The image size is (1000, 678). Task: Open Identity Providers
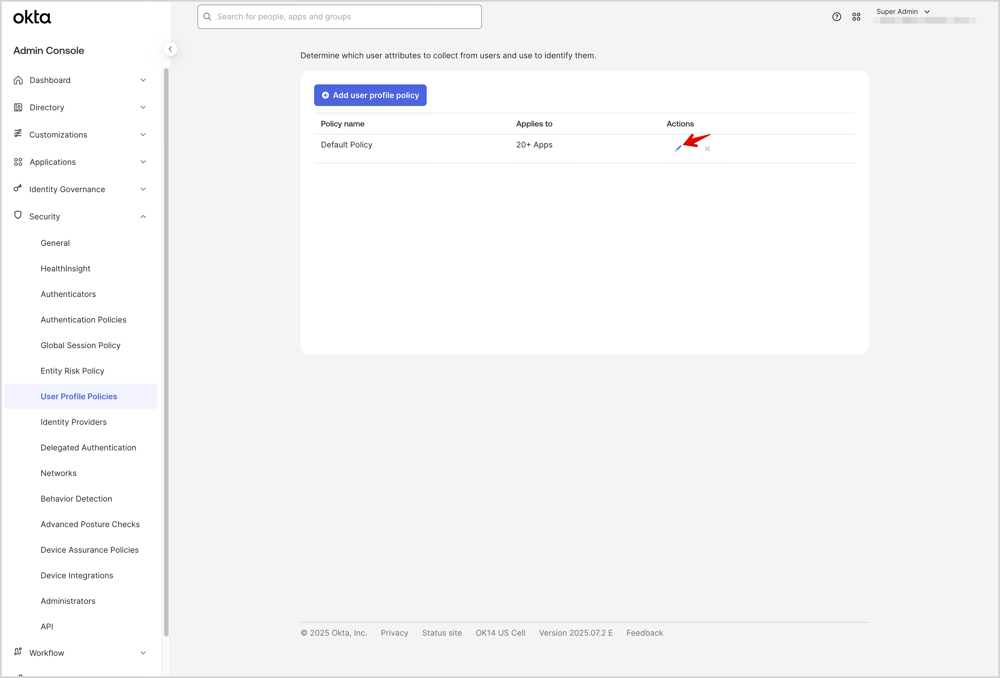click(x=73, y=422)
